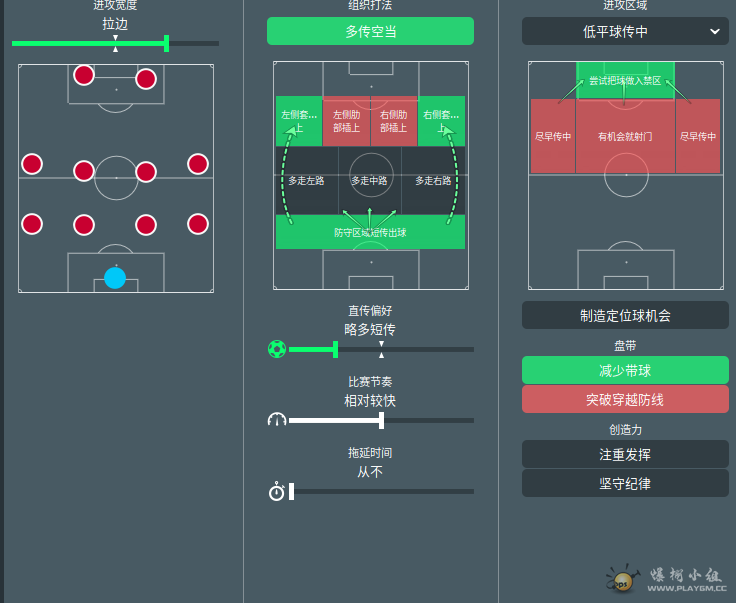Click the 进攻宽度 attacking width slider handle
The width and height of the screenshot is (736, 603).
[166, 43]
